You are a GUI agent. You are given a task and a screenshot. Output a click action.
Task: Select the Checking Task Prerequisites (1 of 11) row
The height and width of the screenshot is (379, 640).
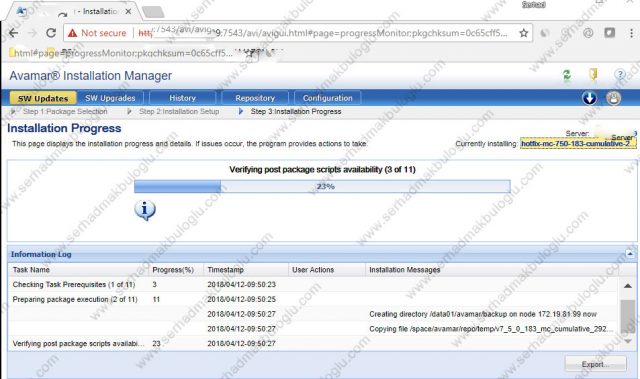(313, 284)
